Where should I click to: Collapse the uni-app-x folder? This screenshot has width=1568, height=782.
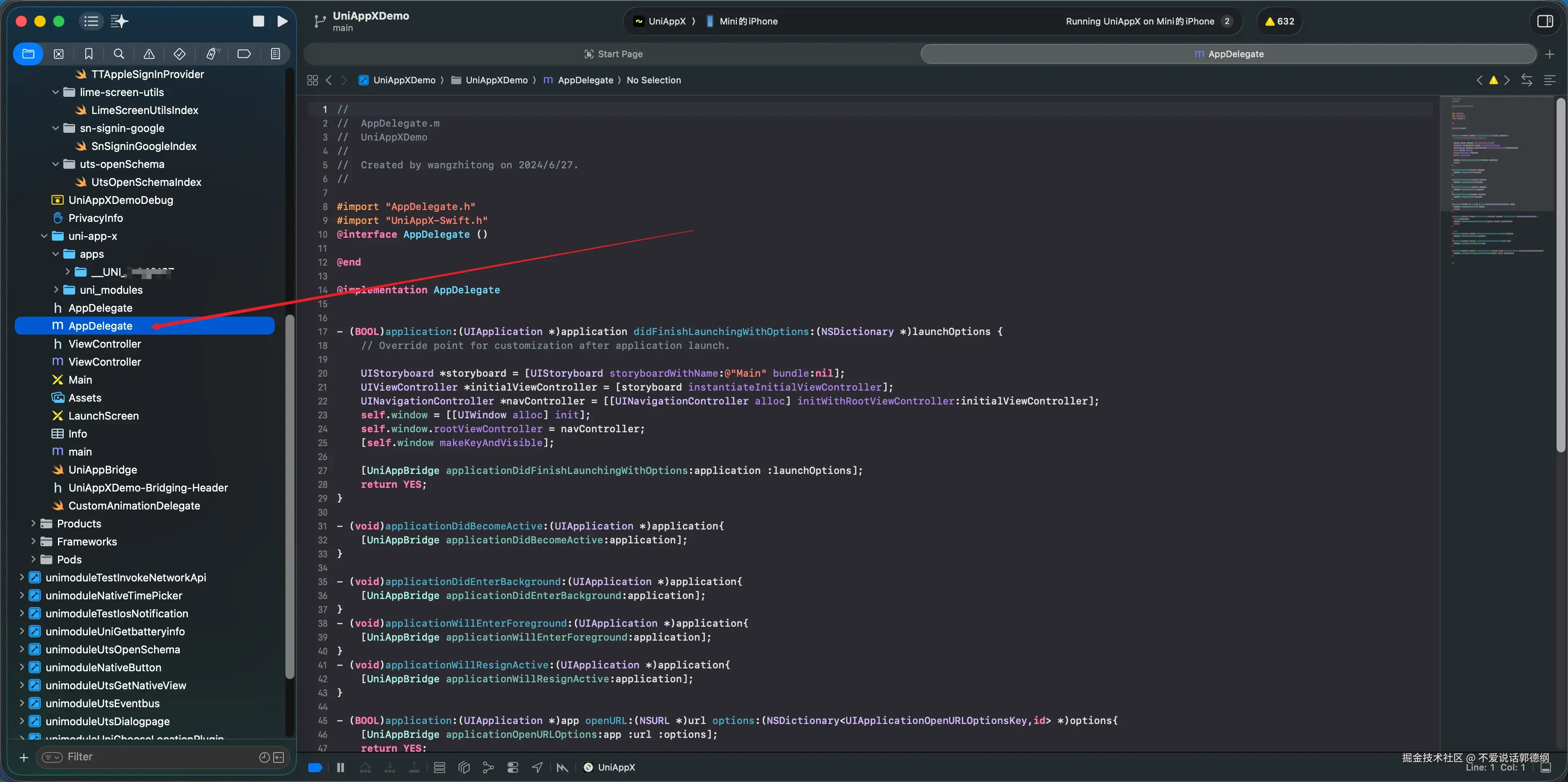click(44, 236)
